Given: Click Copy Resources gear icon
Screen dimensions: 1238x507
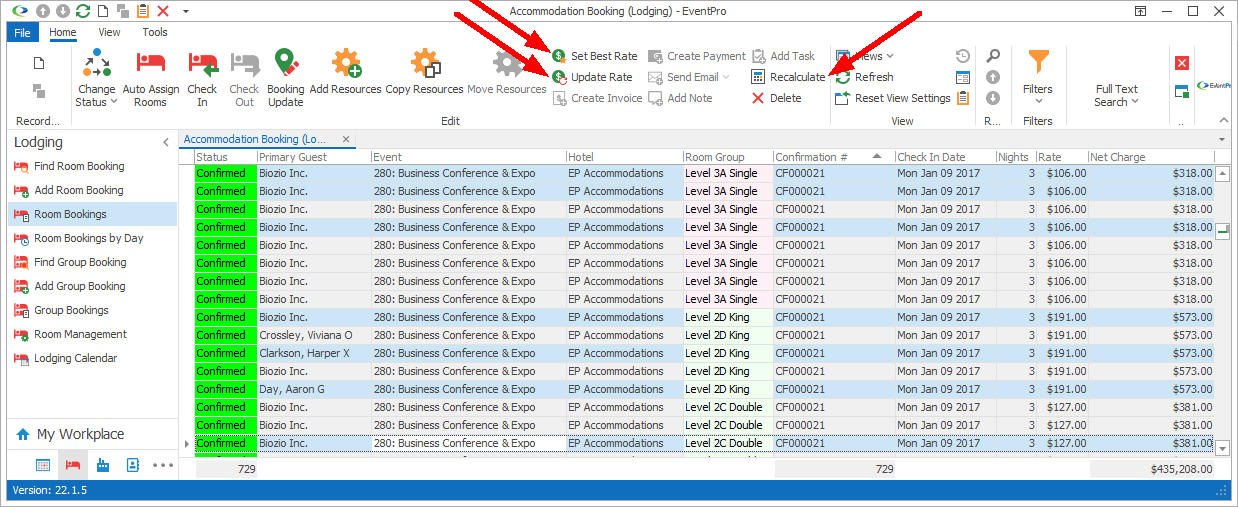Looking at the screenshot, I should (x=425, y=64).
